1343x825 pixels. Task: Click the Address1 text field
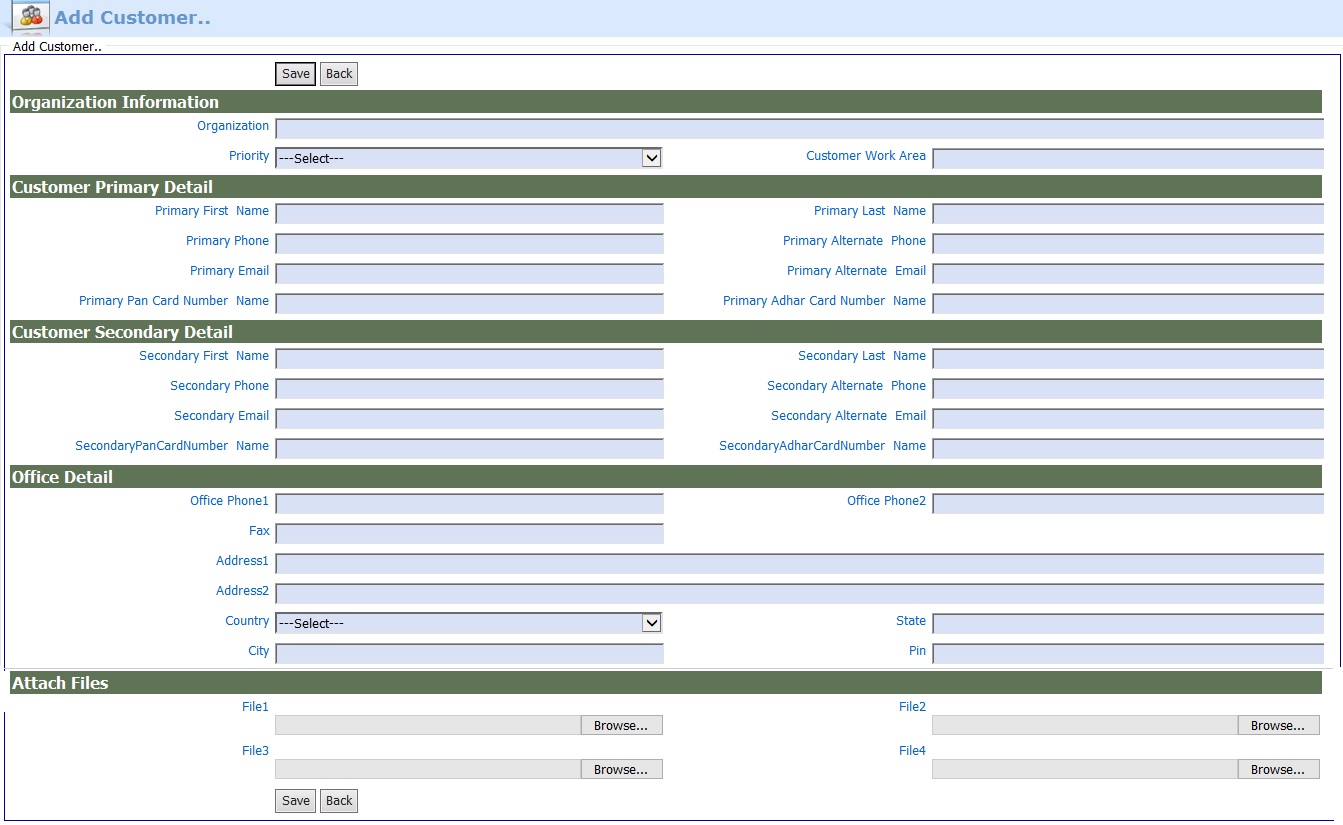click(799, 563)
